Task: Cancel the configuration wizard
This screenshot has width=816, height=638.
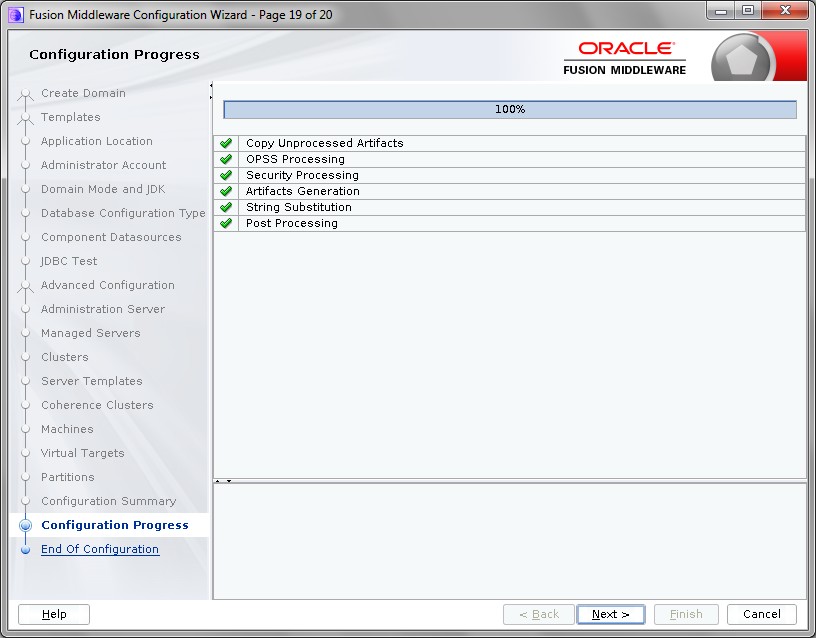Action: (761, 614)
